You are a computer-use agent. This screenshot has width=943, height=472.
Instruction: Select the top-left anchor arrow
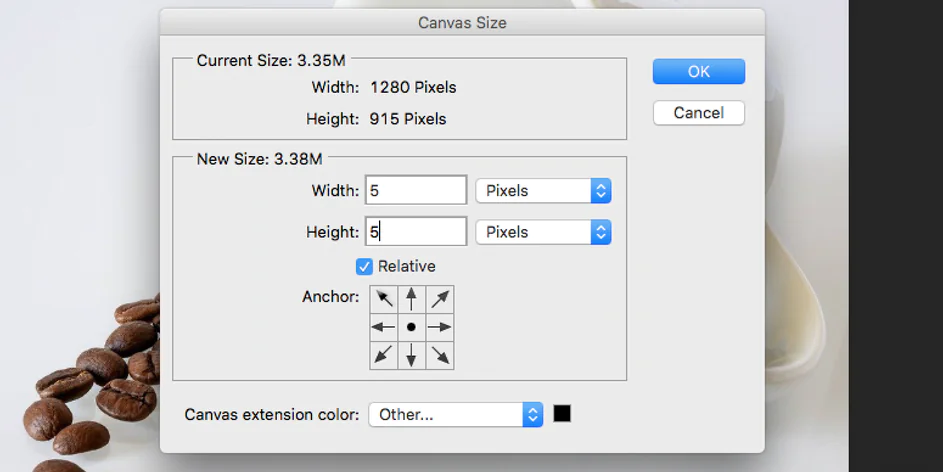[384, 299]
